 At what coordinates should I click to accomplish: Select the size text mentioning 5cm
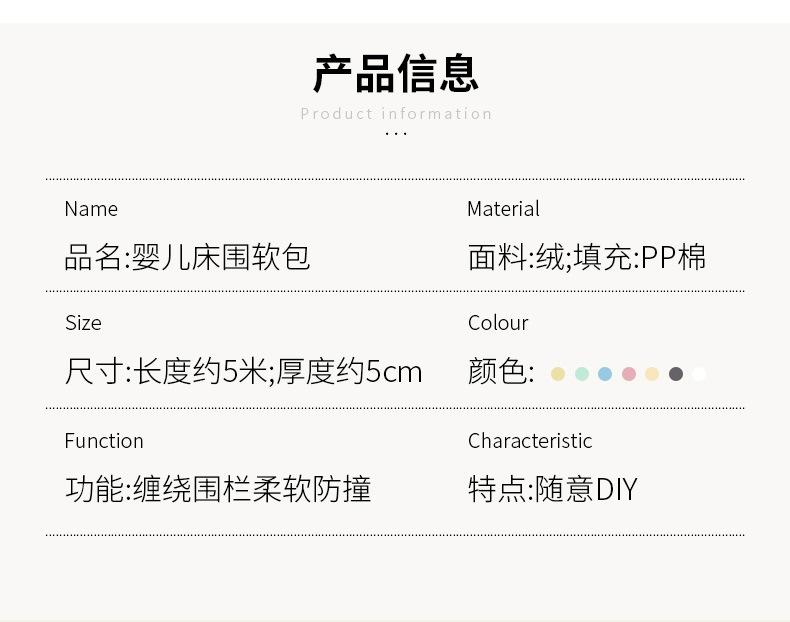point(243,372)
